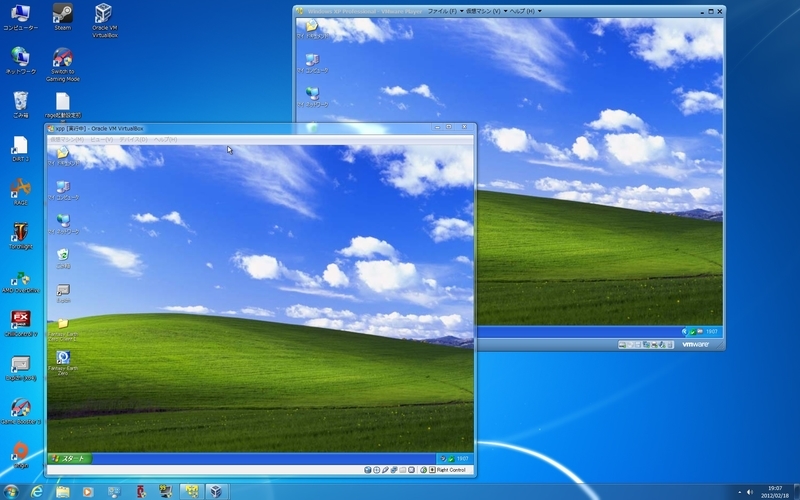Launch the Origin desktop shortcut

20,455
